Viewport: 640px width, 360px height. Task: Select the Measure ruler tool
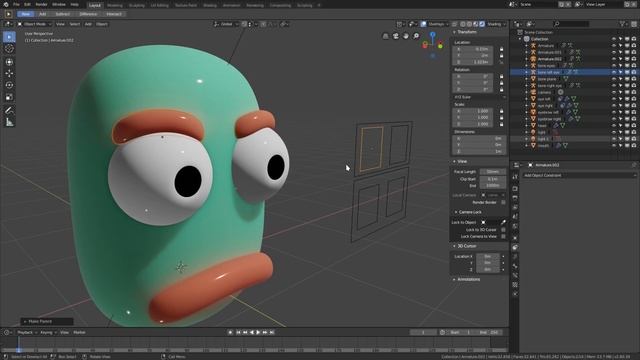(9, 122)
